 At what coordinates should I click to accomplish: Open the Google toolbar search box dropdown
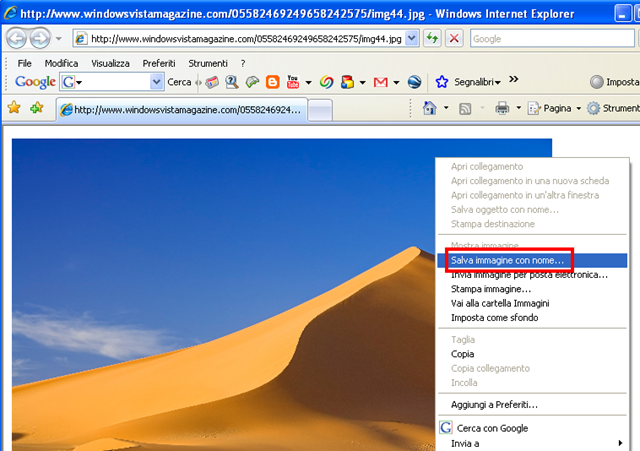pos(156,82)
